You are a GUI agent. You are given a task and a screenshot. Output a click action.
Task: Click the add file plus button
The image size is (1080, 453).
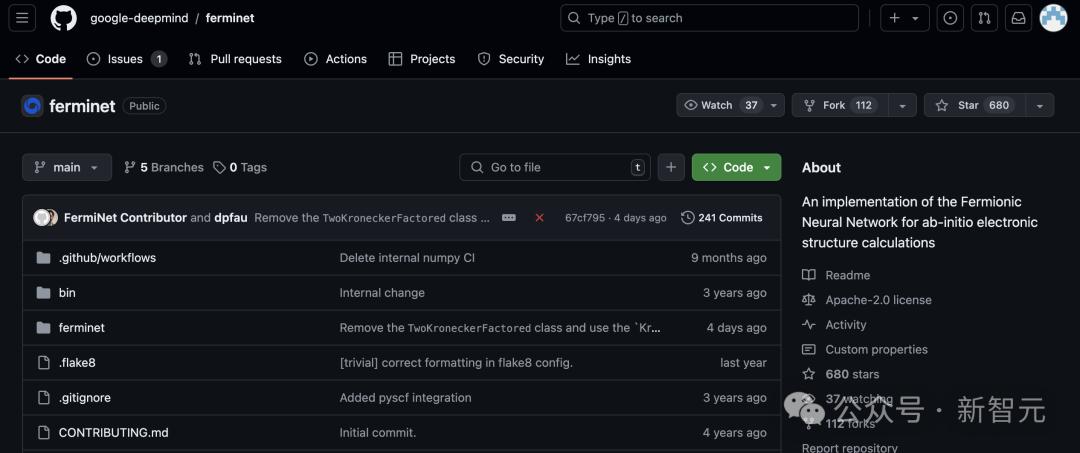pos(671,167)
